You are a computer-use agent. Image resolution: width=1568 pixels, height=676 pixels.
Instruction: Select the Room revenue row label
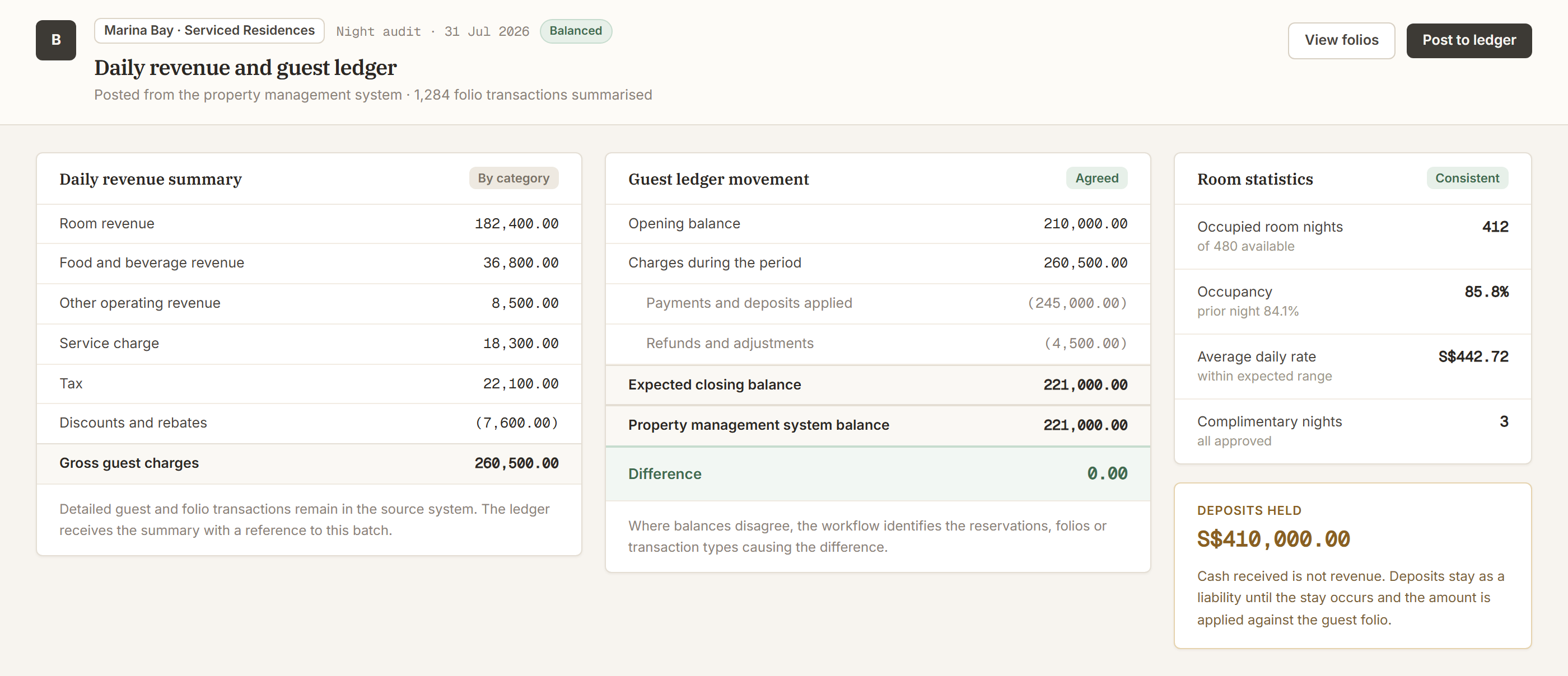106,223
